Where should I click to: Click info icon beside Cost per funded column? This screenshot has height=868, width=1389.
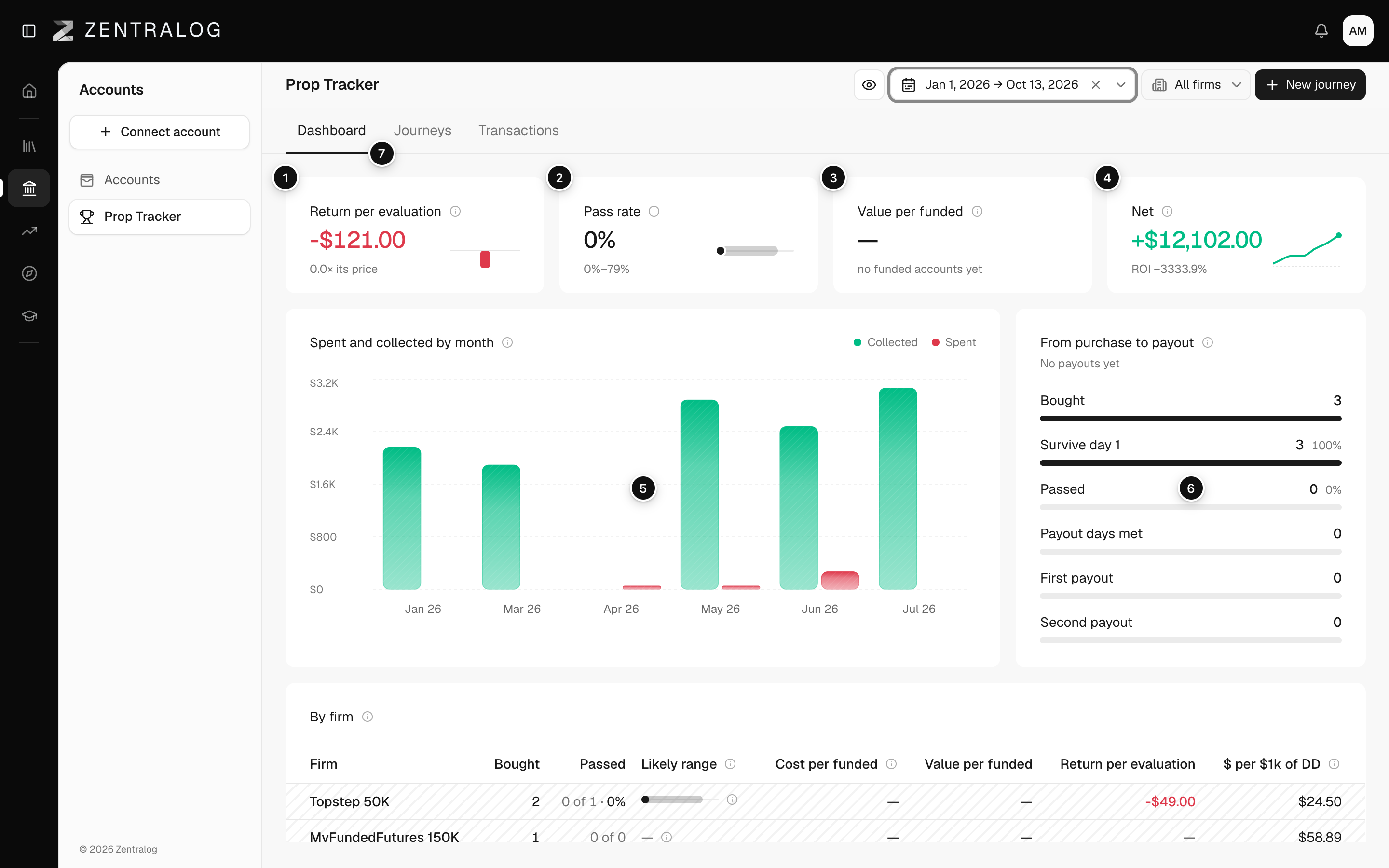click(891, 763)
